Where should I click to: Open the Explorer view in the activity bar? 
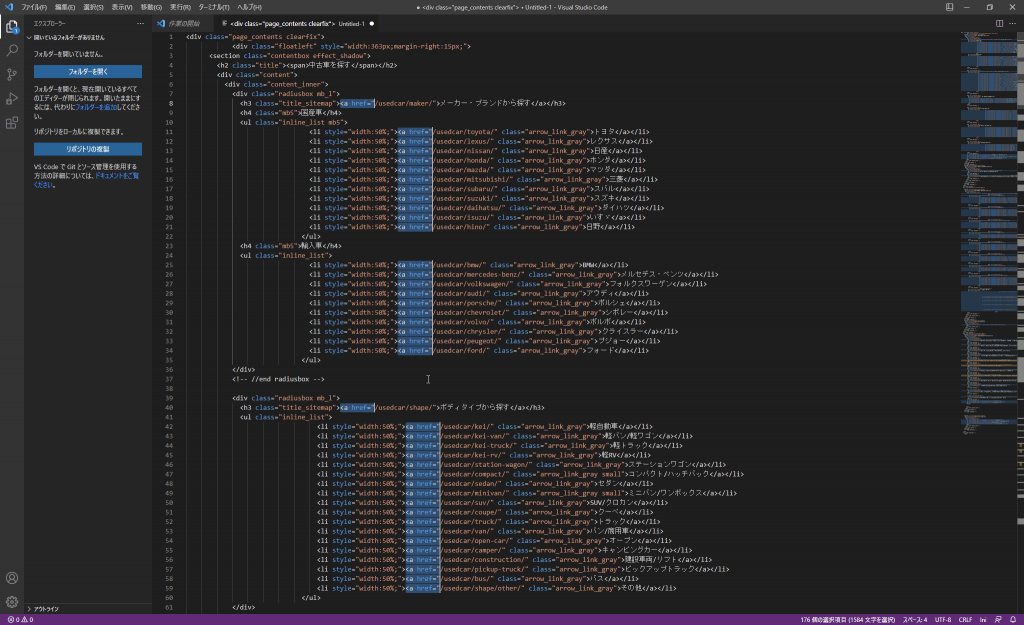click(12, 27)
